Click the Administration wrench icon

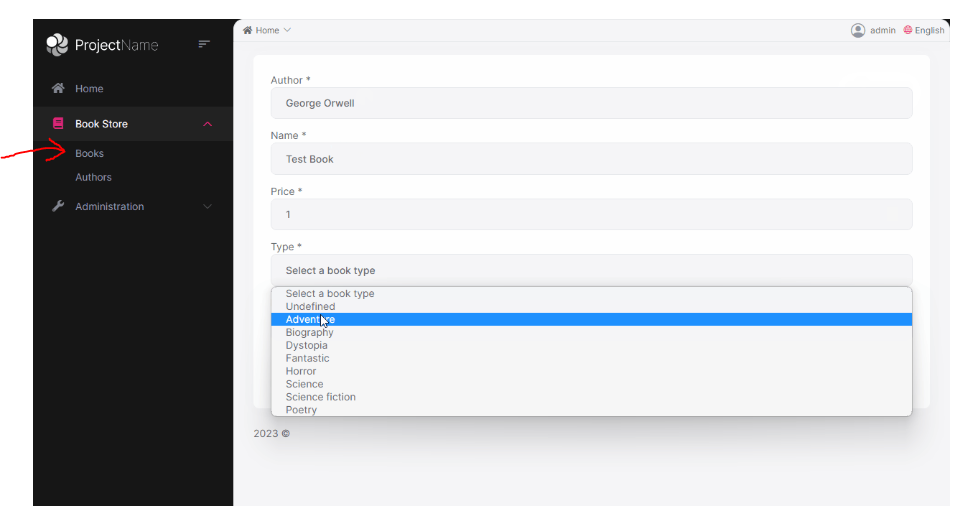point(58,206)
